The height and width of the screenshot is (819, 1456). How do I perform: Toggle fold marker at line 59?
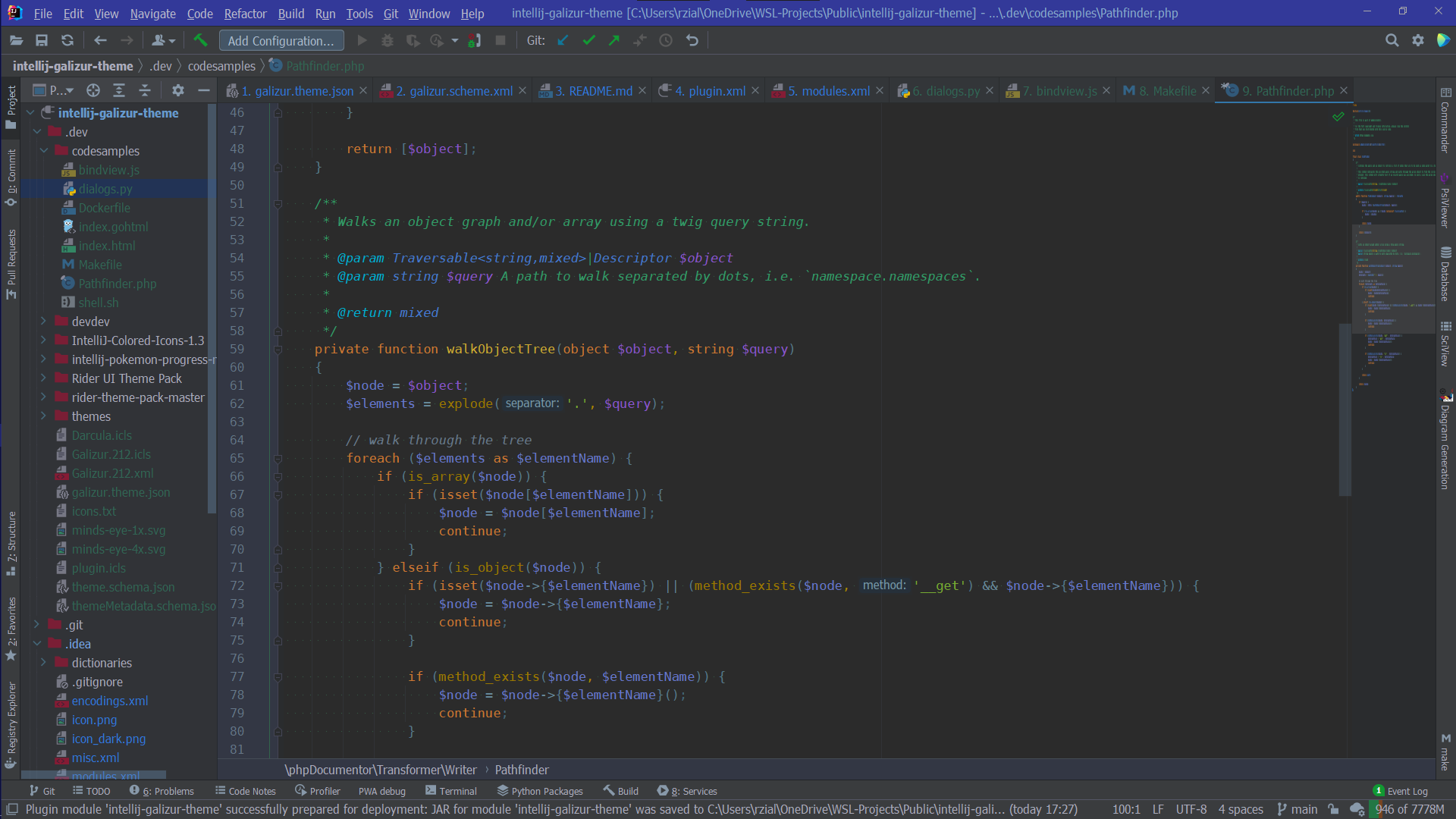pos(278,350)
